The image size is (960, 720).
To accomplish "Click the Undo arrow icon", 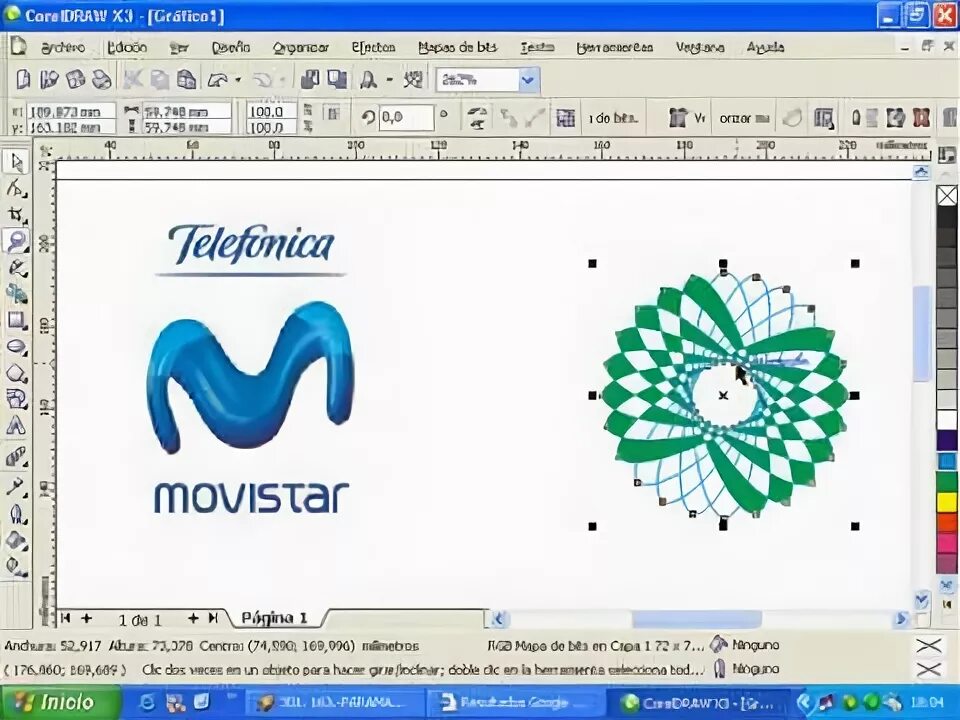I will [219, 80].
